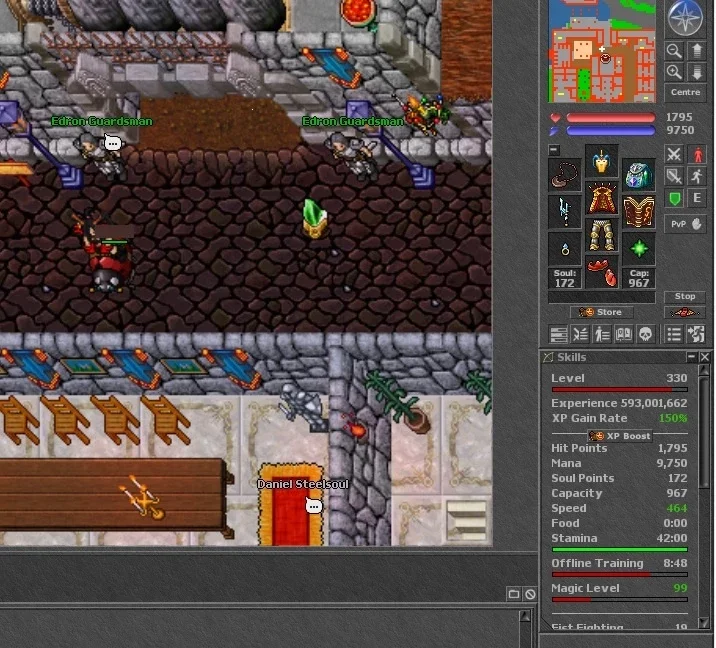Click the minimap city view

pos(602,51)
